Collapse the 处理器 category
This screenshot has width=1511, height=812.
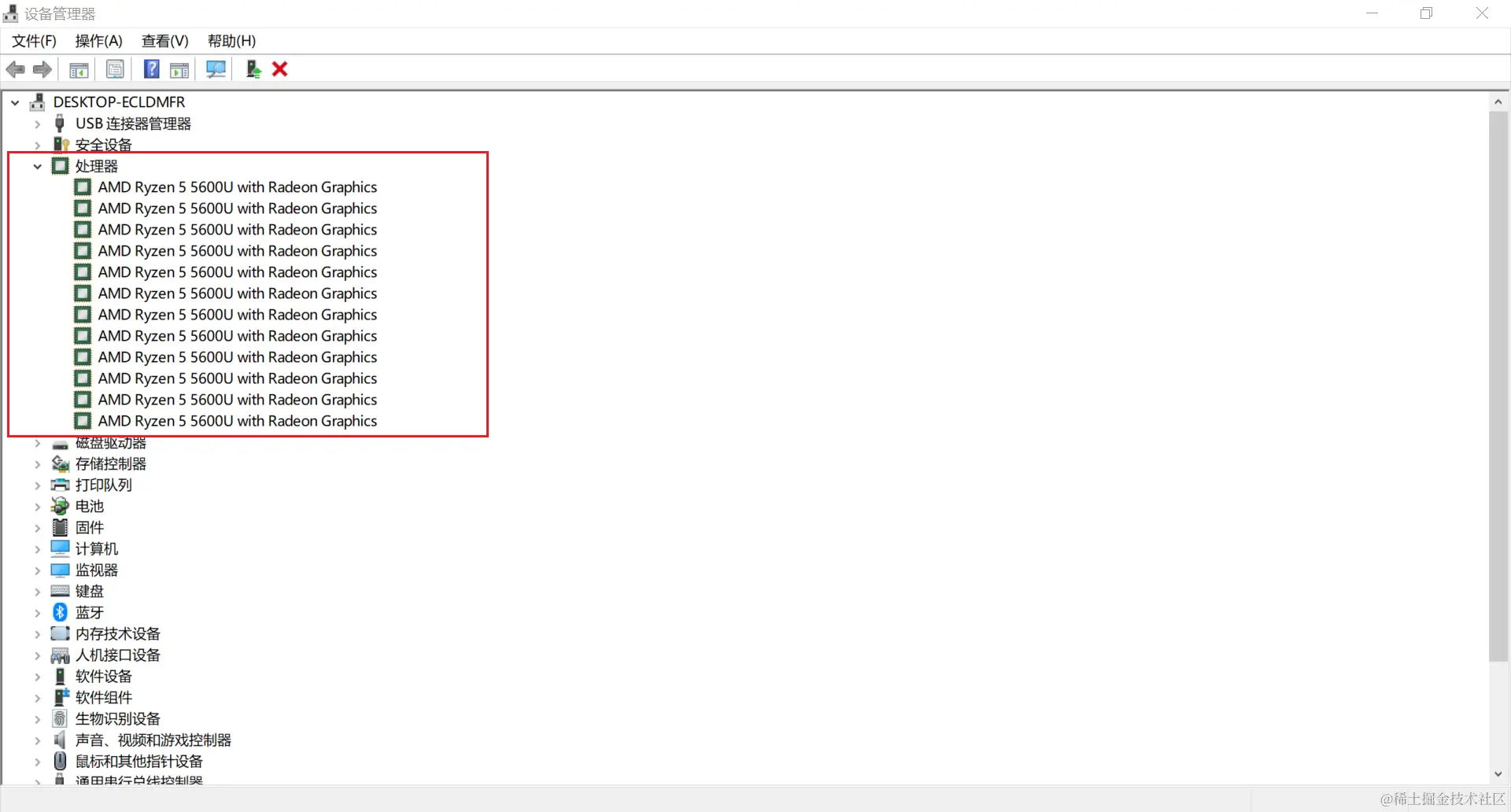(x=37, y=166)
